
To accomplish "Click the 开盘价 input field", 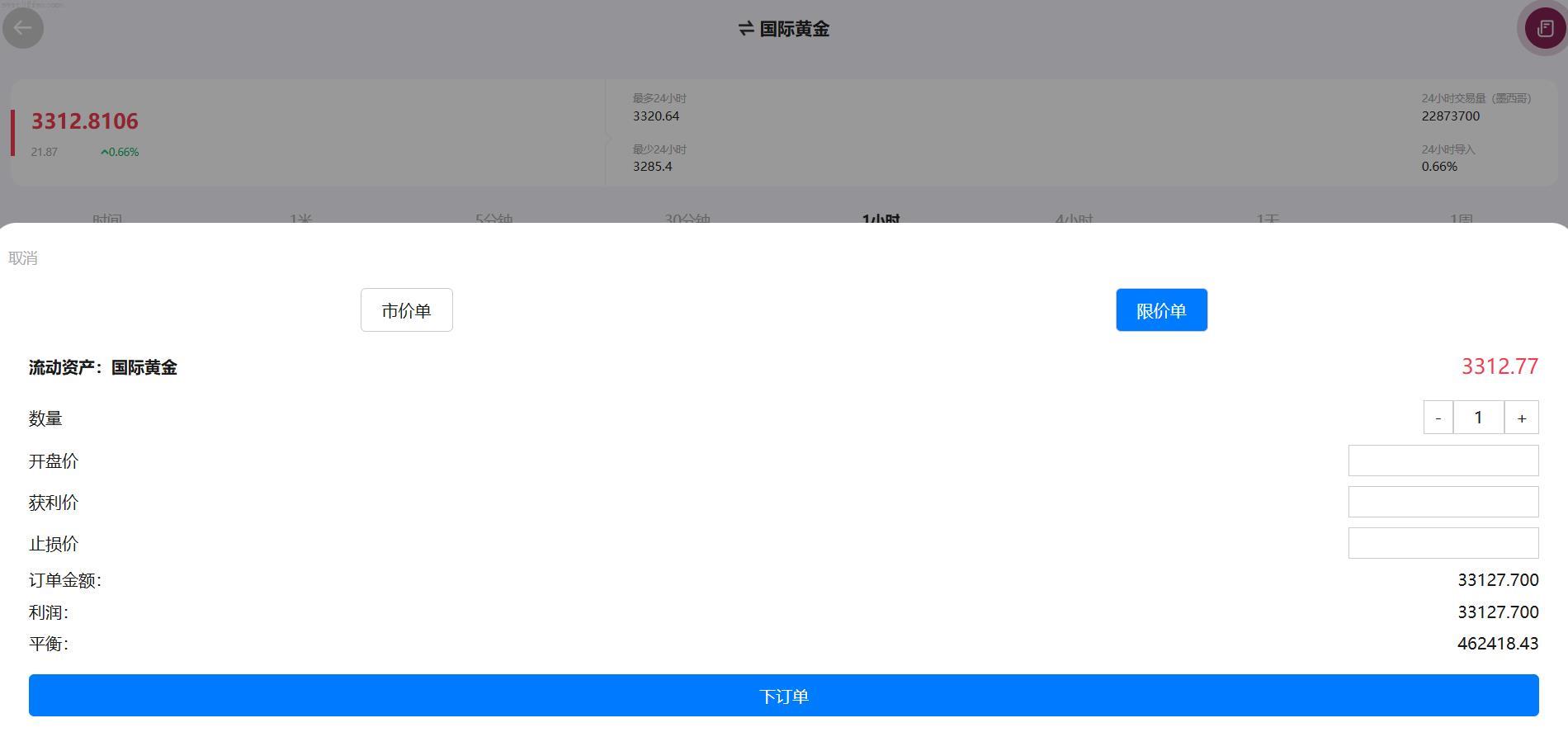I will (x=1443, y=461).
